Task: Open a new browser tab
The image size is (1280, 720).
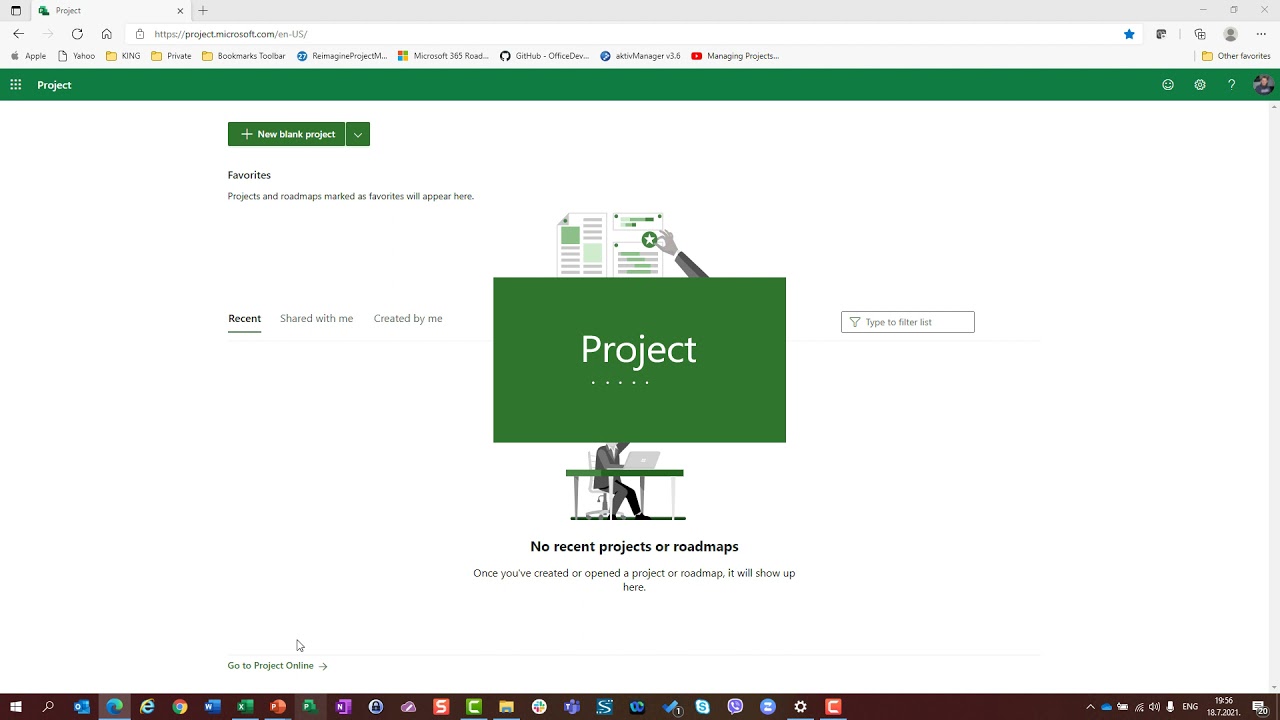Action: point(203,10)
